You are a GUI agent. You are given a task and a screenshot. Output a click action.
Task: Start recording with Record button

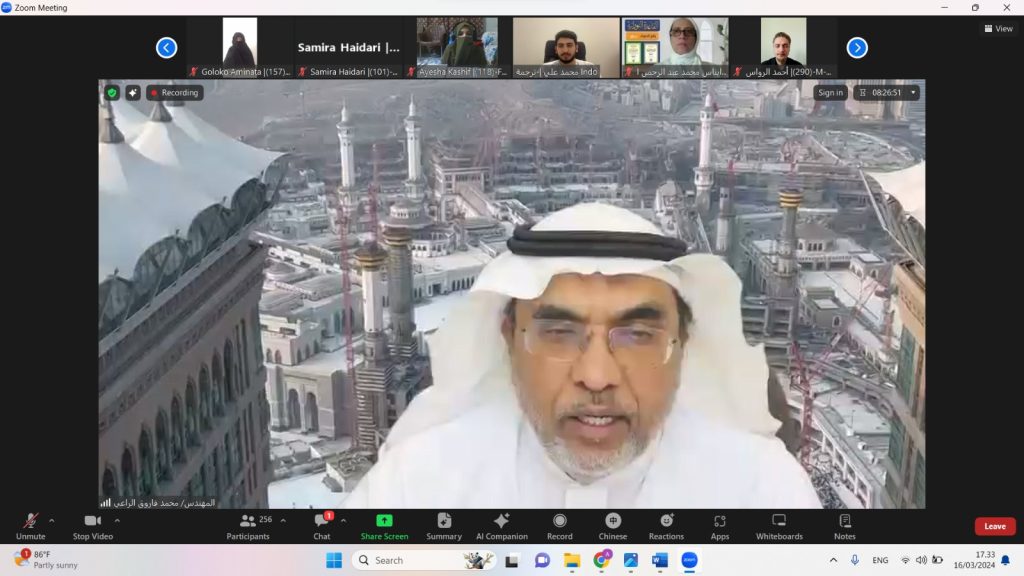click(x=559, y=526)
